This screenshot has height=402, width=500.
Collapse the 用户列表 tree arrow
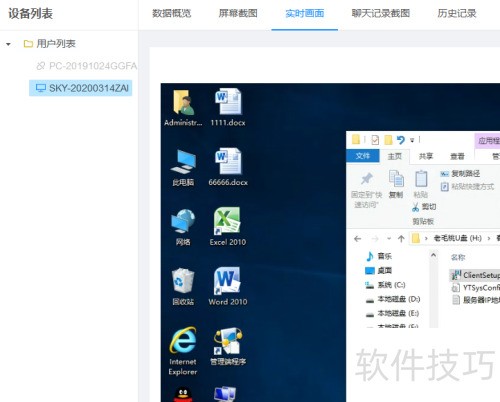click(x=8, y=44)
